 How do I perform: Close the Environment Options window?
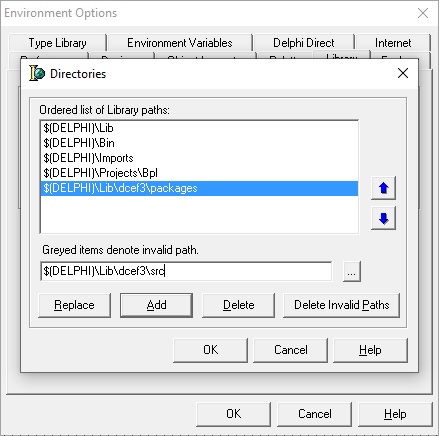click(x=423, y=13)
